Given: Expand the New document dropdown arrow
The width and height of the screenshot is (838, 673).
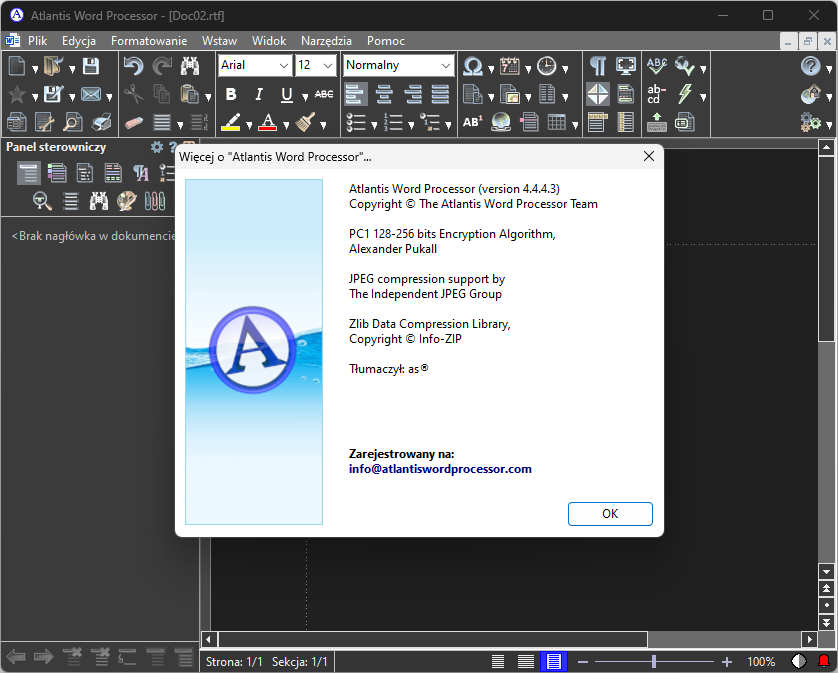Looking at the screenshot, I should [x=35, y=69].
